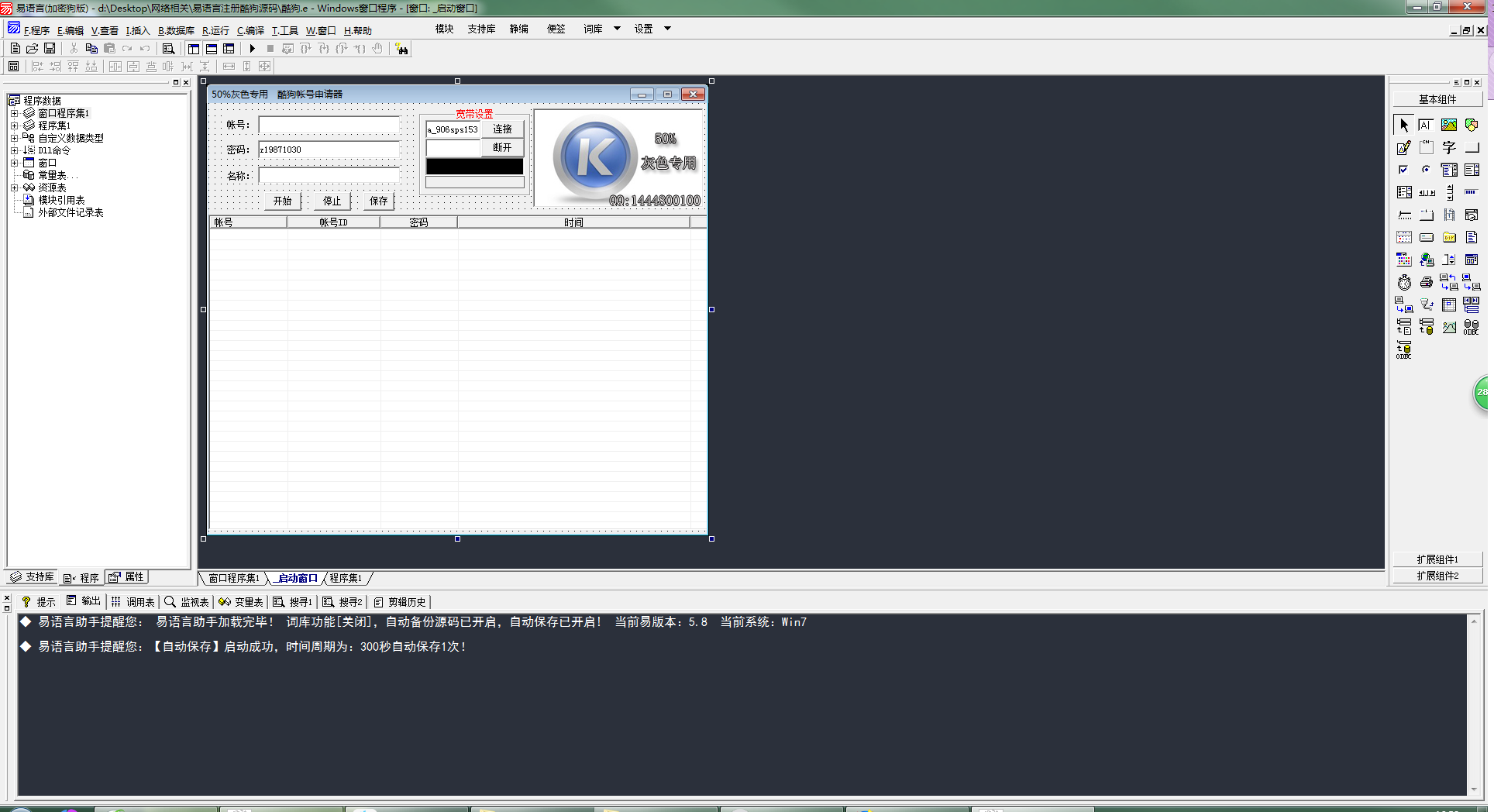This screenshot has width=1494, height=812.
Task: Click the Save floppy disk toolbar icon
Action: click(50, 48)
